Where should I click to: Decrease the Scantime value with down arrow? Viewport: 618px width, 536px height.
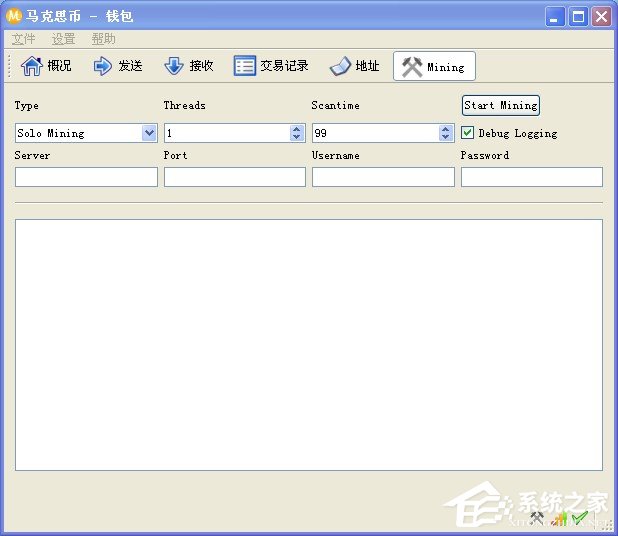coord(445,137)
